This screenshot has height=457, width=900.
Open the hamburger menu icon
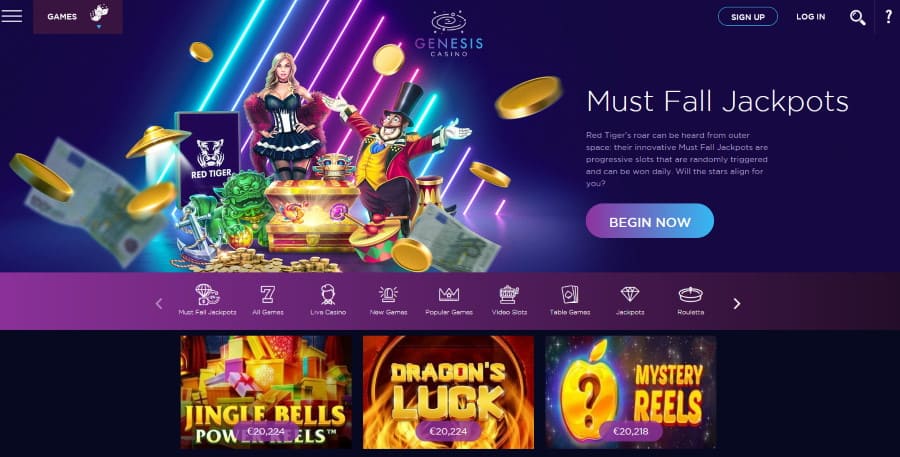(x=11, y=16)
